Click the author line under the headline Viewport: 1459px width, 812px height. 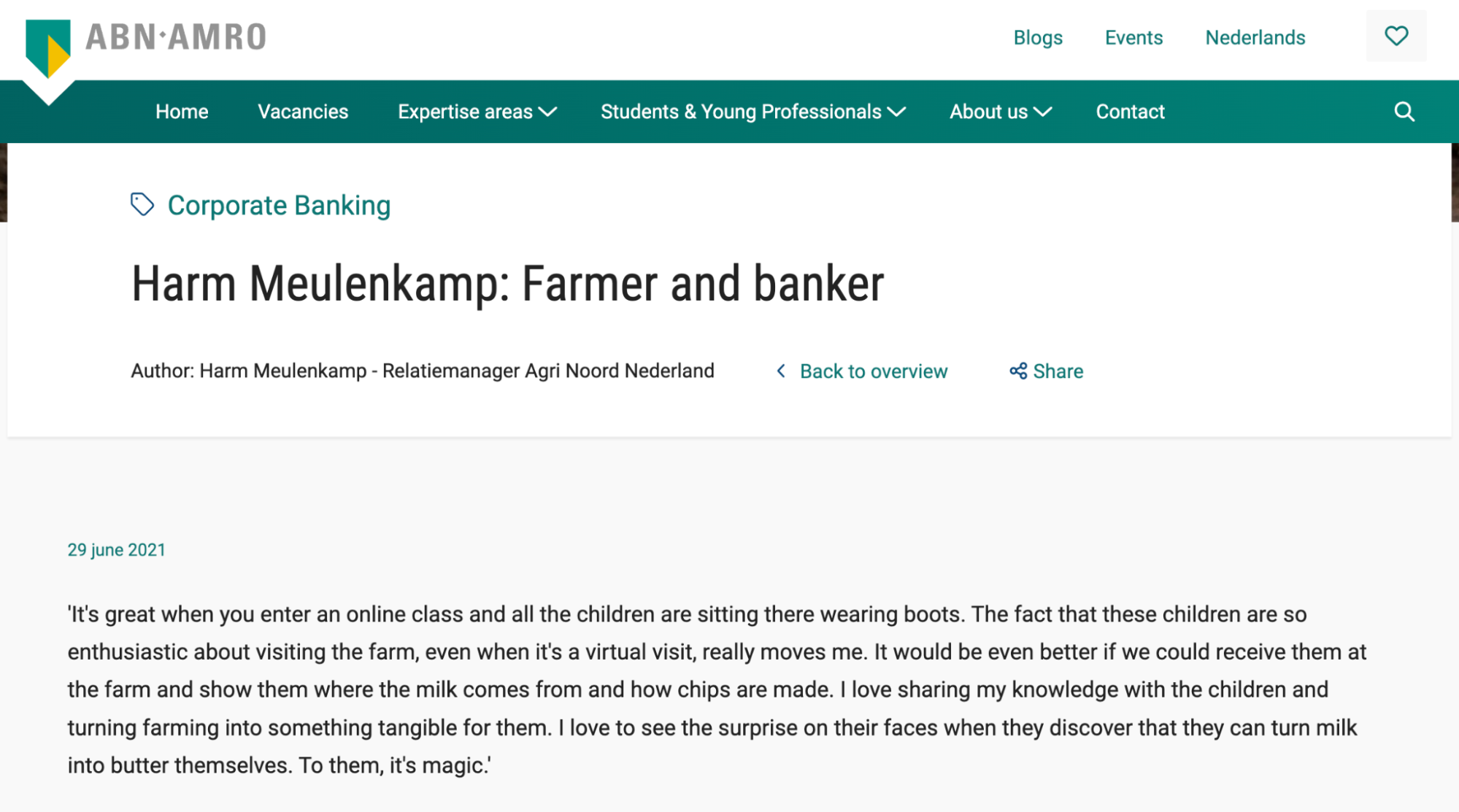coord(423,371)
